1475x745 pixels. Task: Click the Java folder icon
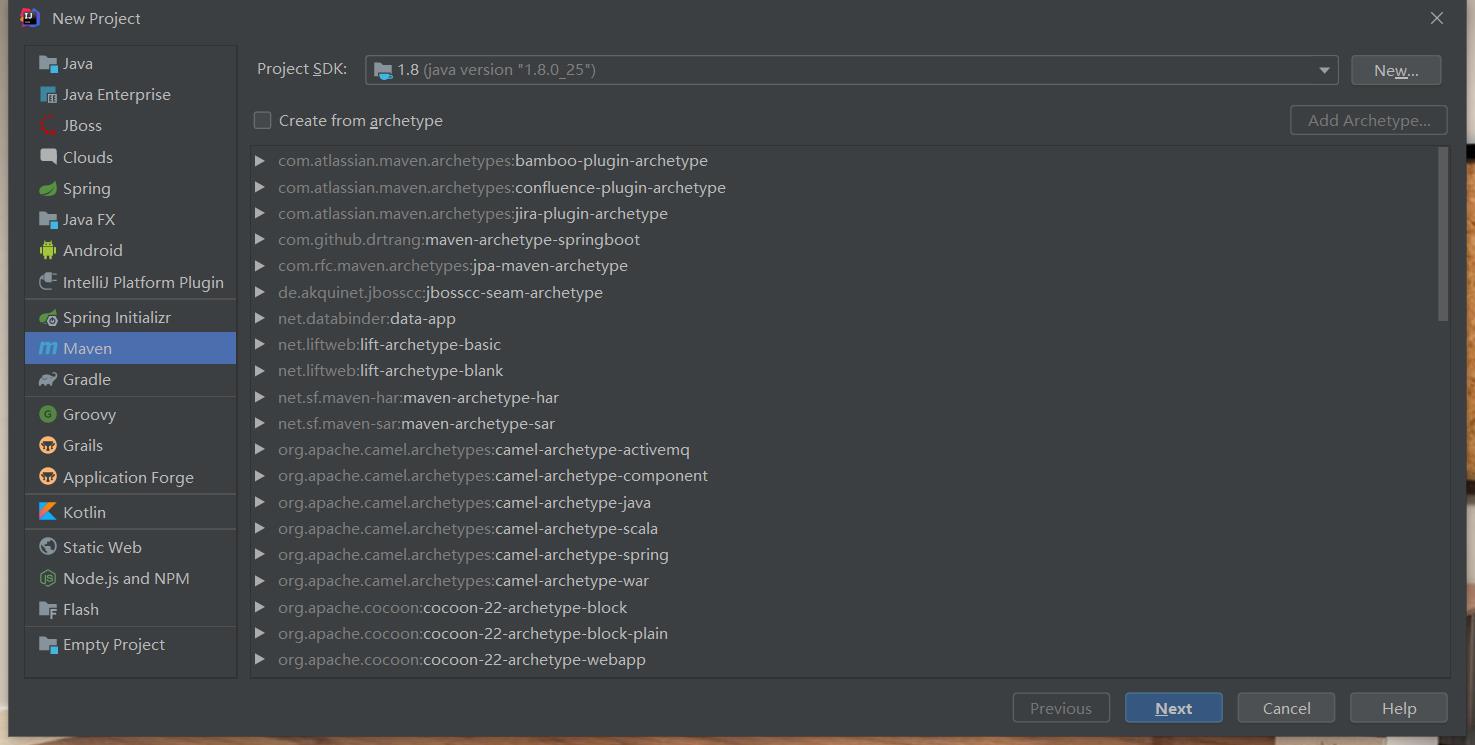(48, 64)
